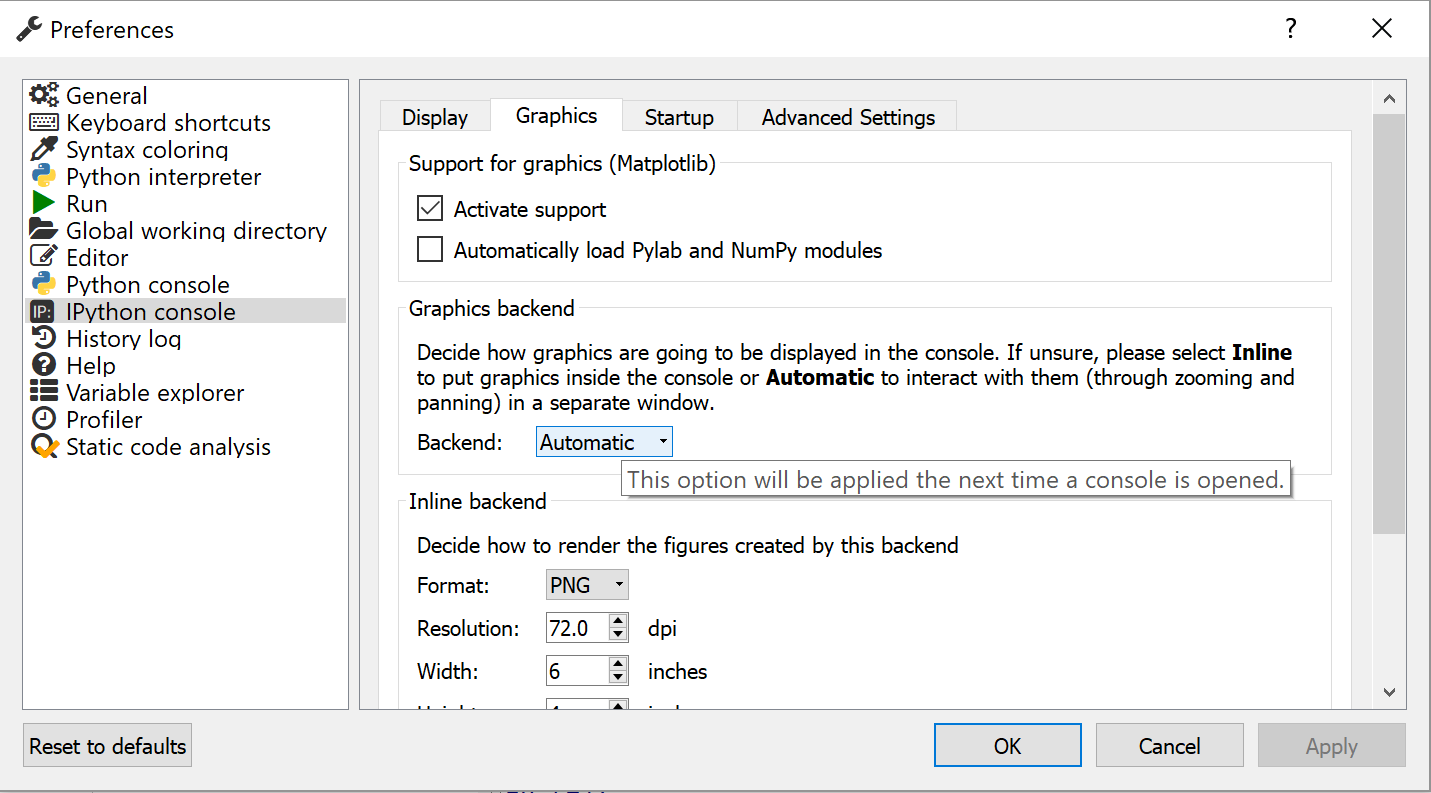Increase Resolution value with up arrow

point(618,622)
